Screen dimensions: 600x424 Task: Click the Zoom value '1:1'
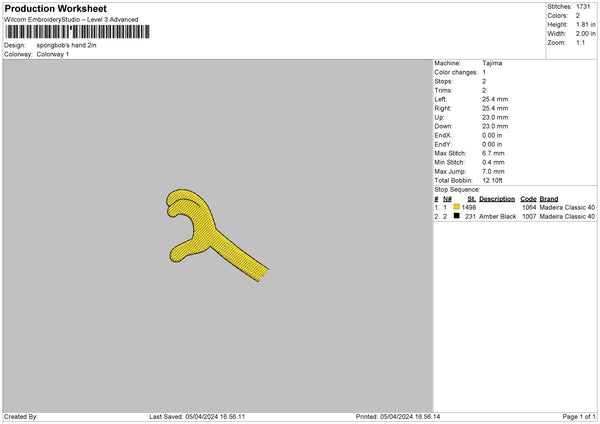(580, 42)
